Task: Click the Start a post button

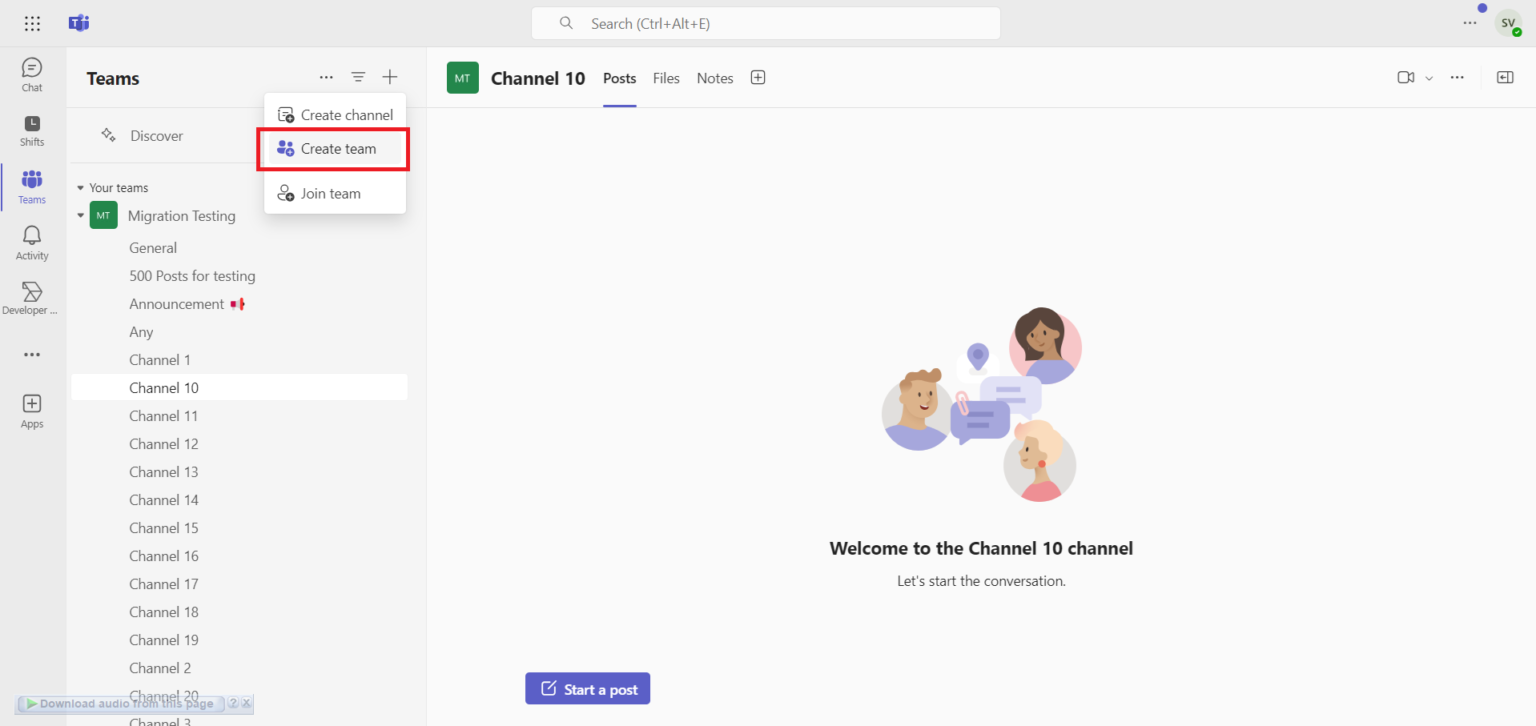Action: coord(587,688)
